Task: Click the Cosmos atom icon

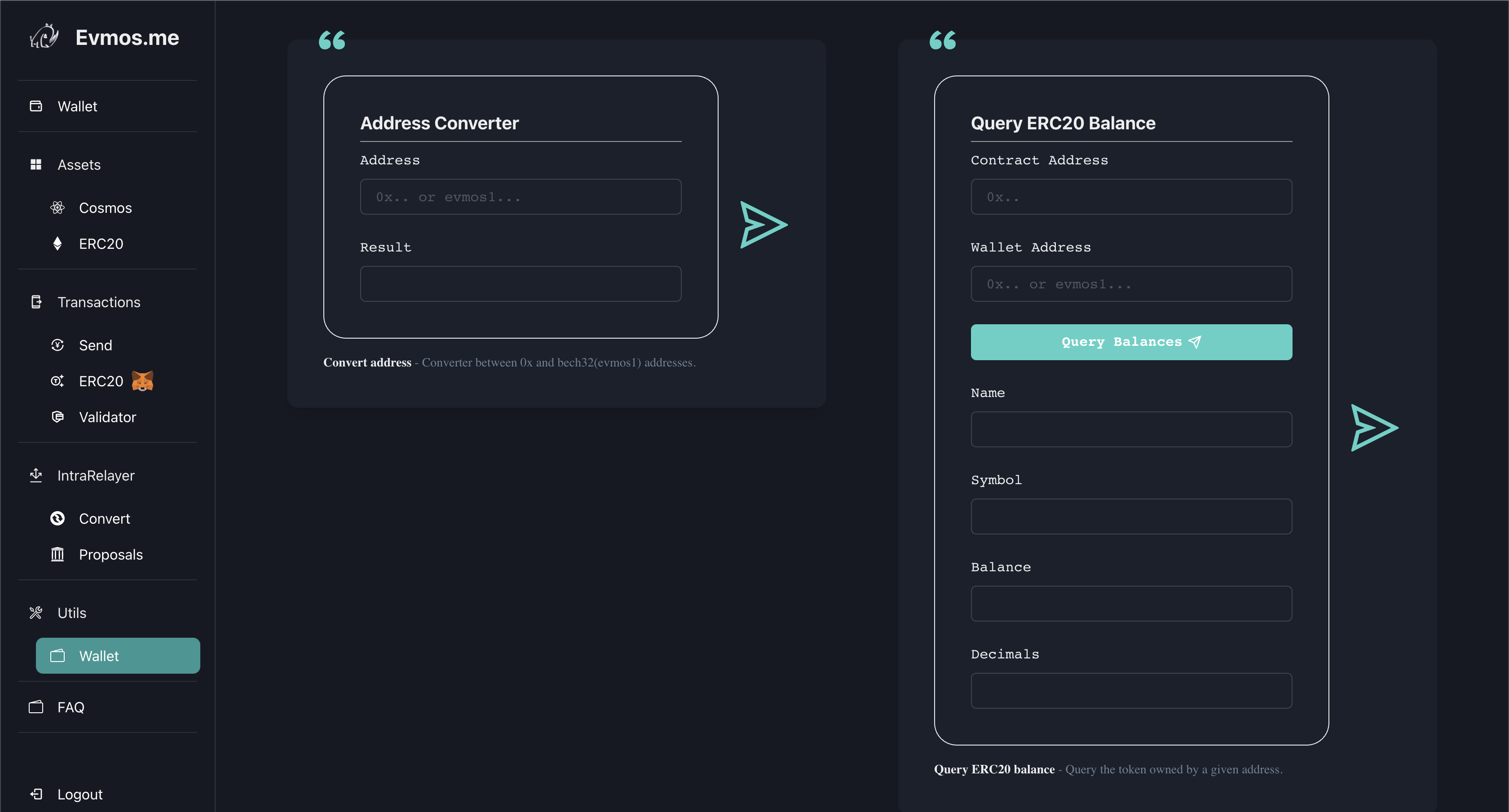Action: pyautogui.click(x=57, y=207)
